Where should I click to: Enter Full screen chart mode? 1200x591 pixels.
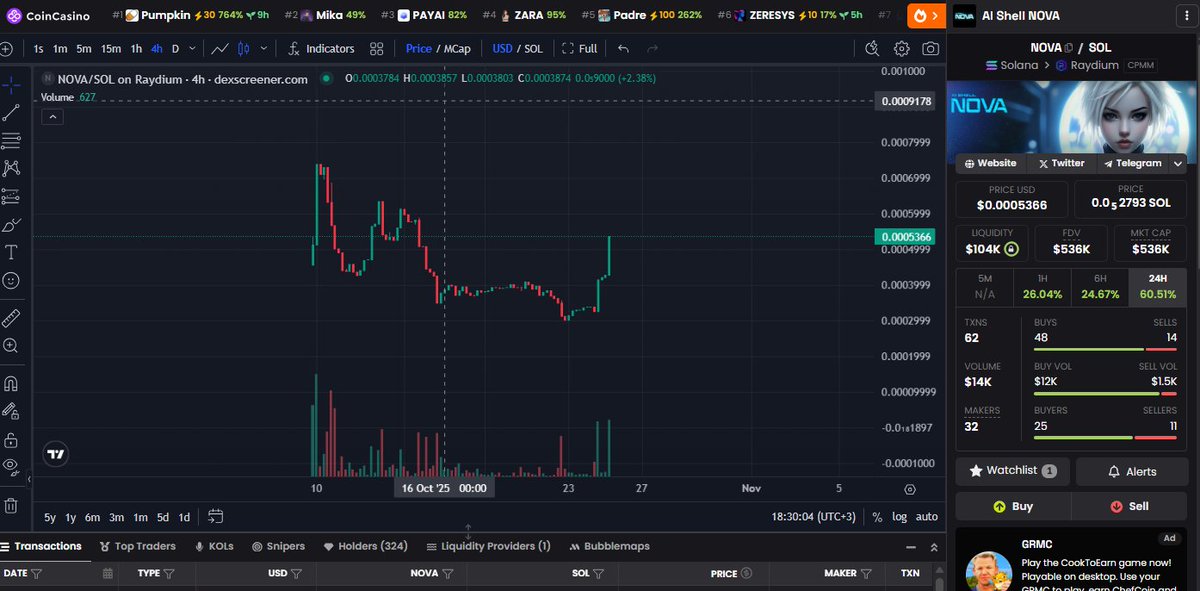point(580,48)
